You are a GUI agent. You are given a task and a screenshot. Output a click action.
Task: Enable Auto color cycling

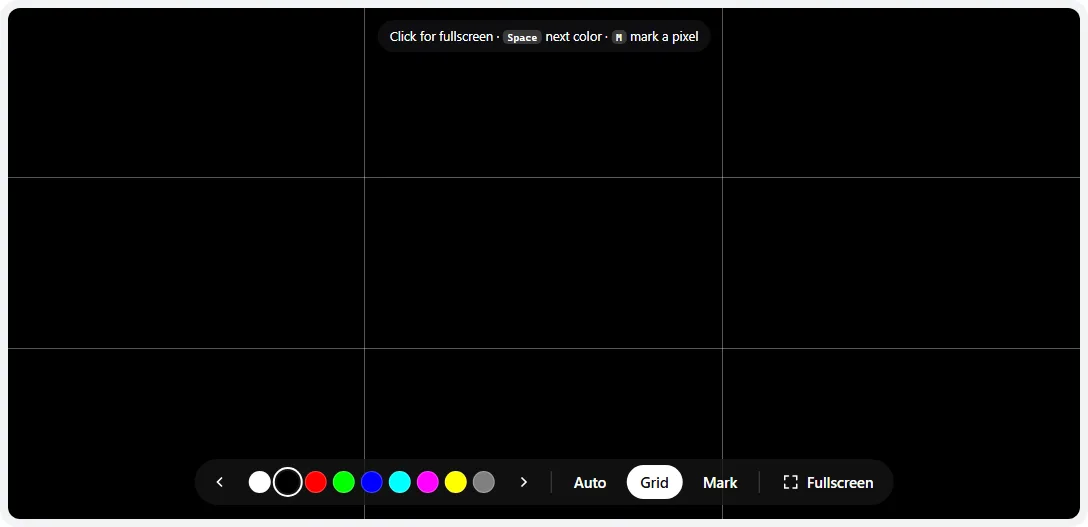(590, 483)
